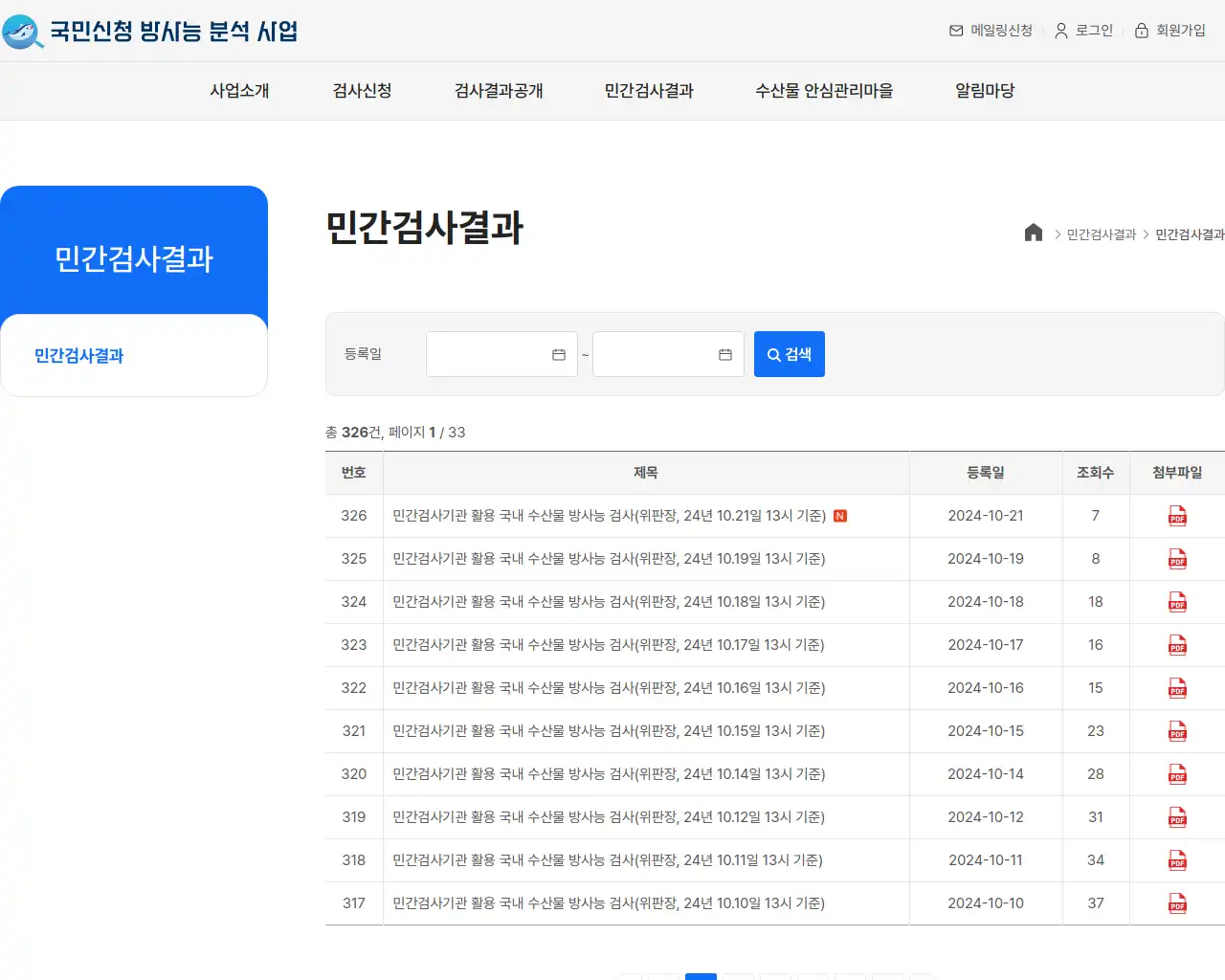
Task: Click the 등록일 column header
Action: point(986,473)
